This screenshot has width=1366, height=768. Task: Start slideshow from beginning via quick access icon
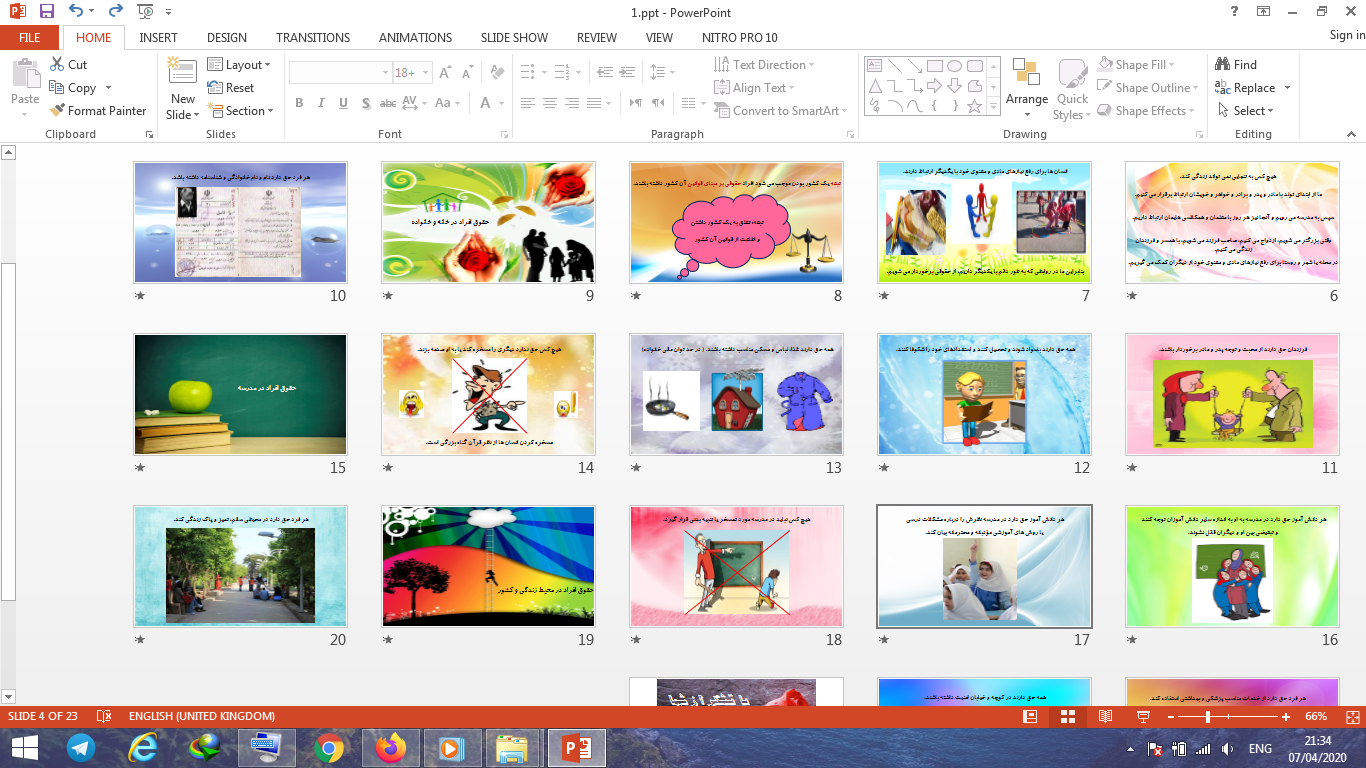[x=146, y=12]
